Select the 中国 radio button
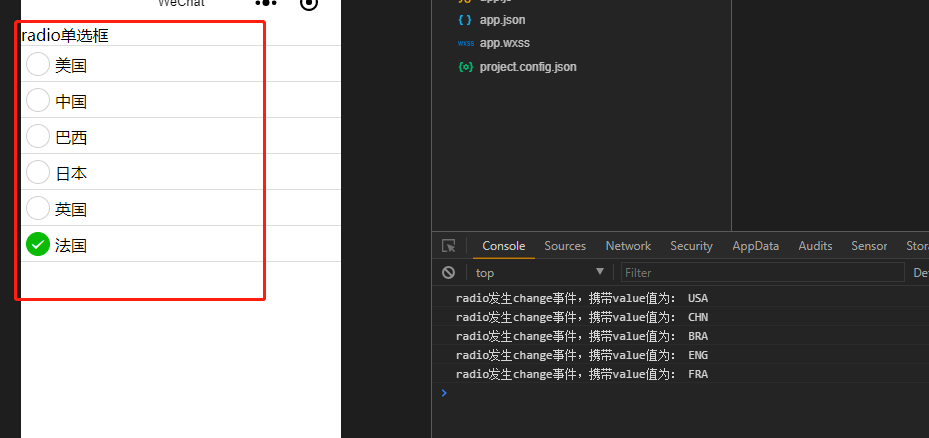The height and width of the screenshot is (438, 929). pyautogui.click(x=38, y=100)
